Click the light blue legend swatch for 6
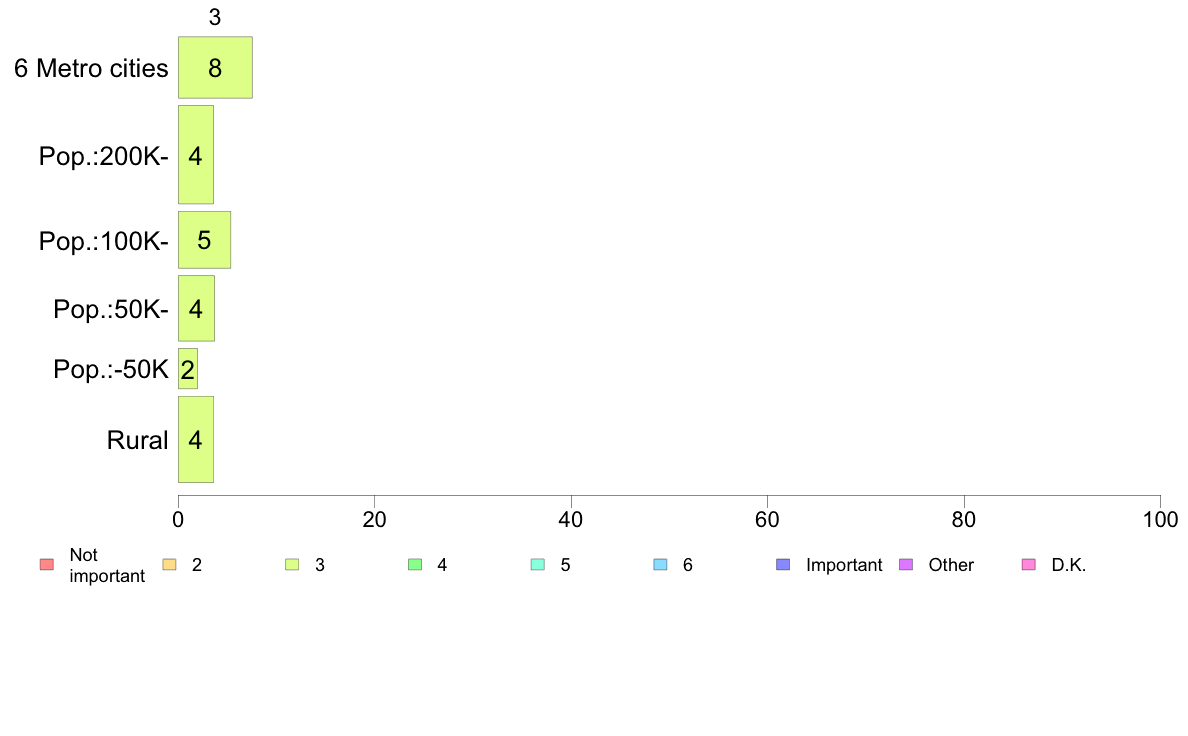This screenshot has width=1188, height=736. coord(661,565)
